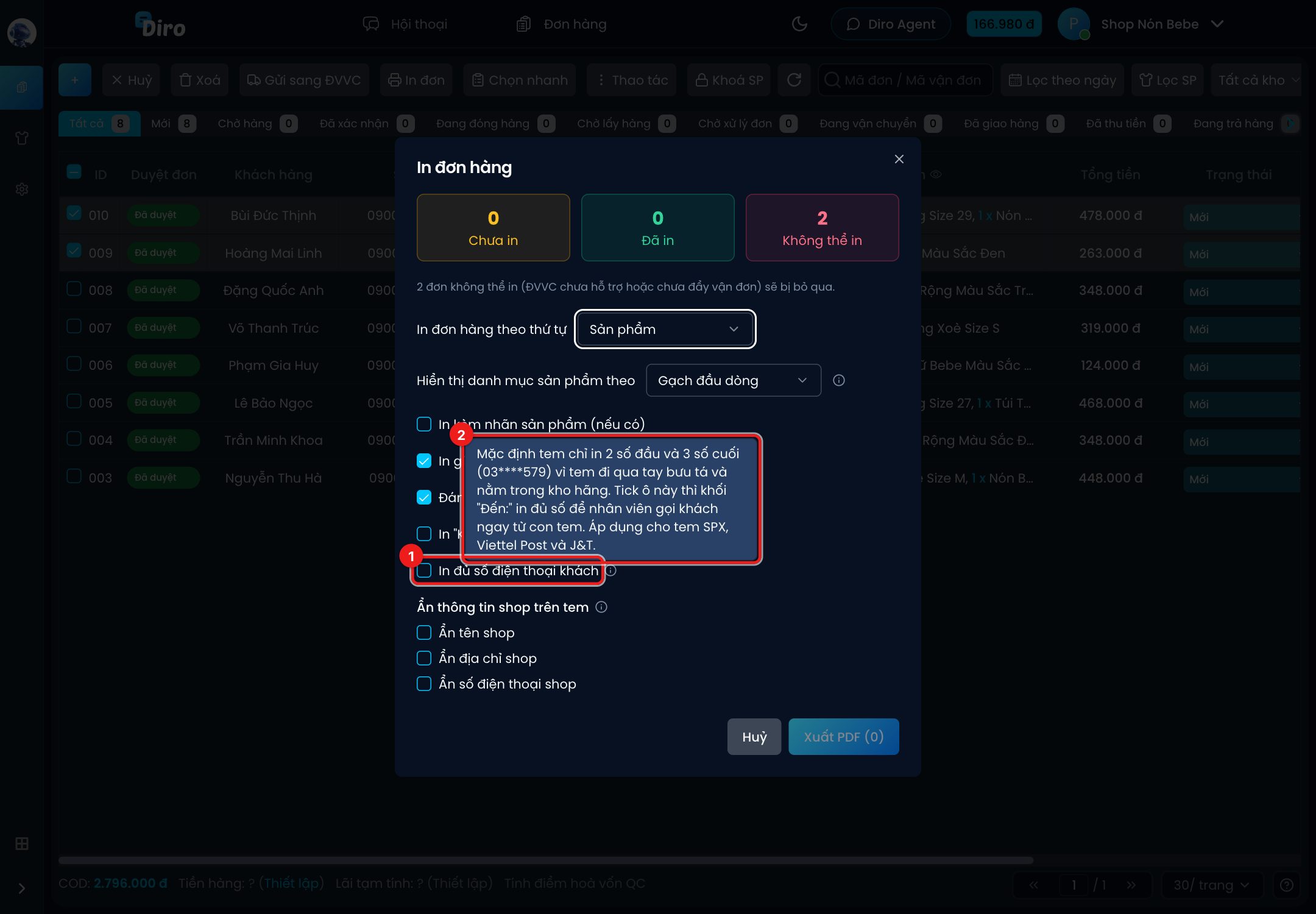Screen dimensions: 1316x914
Task: Click the Mã đơn / Mã vận đơn search field
Action: point(905,80)
